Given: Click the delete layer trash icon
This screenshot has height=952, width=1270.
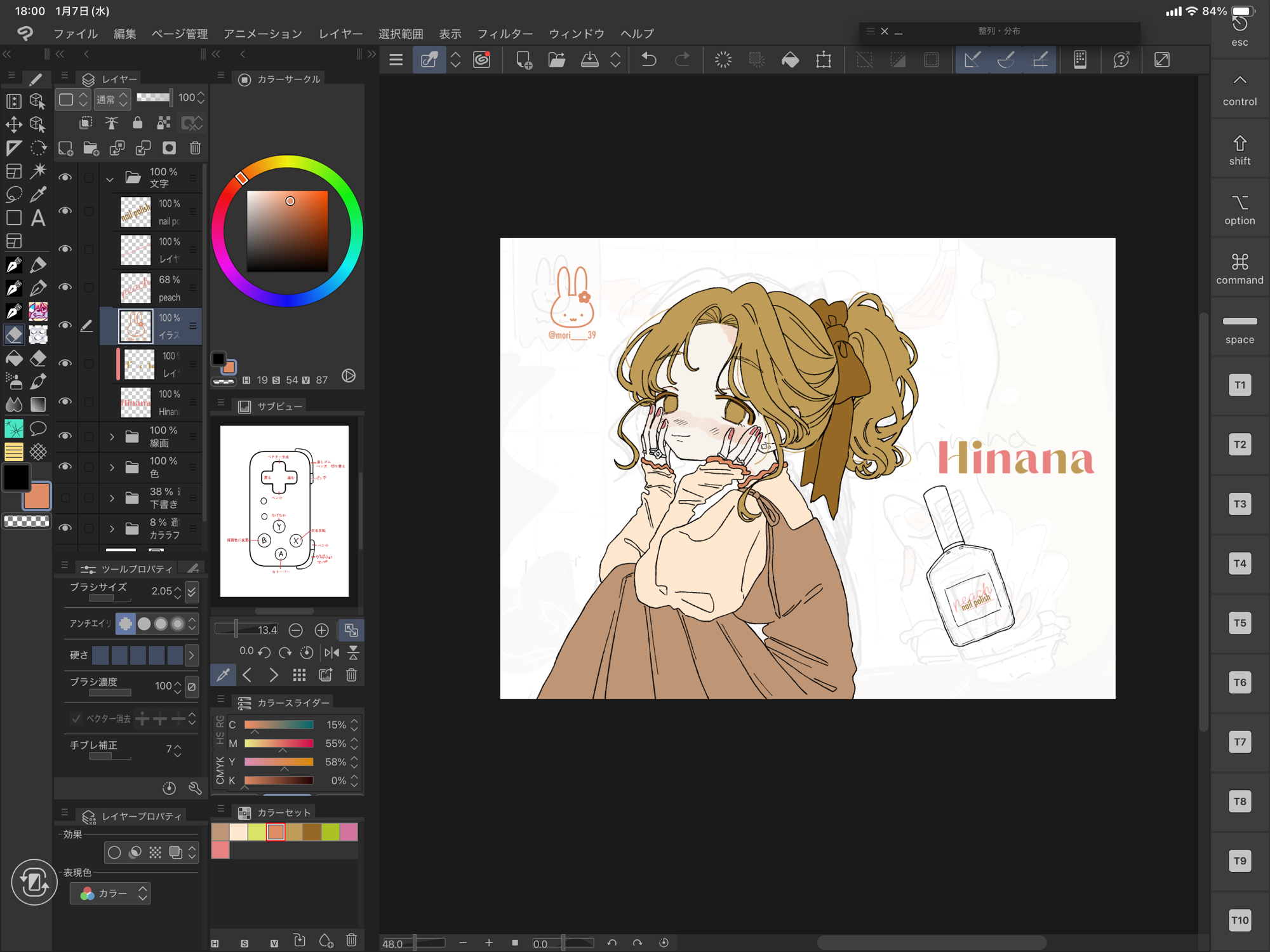Looking at the screenshot, I should (x=195, y=148).
